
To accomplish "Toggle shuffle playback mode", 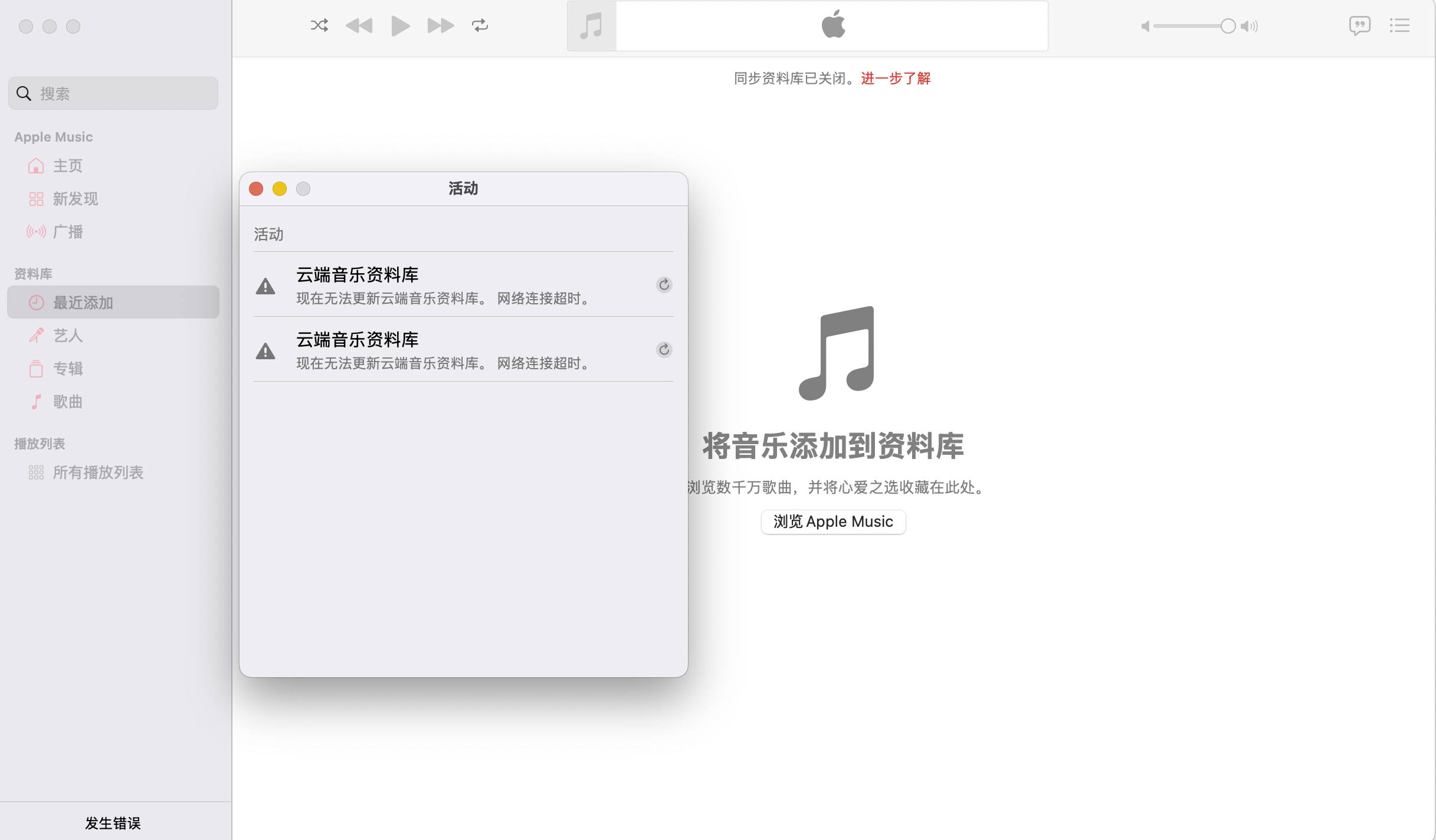I will point(319,25).
